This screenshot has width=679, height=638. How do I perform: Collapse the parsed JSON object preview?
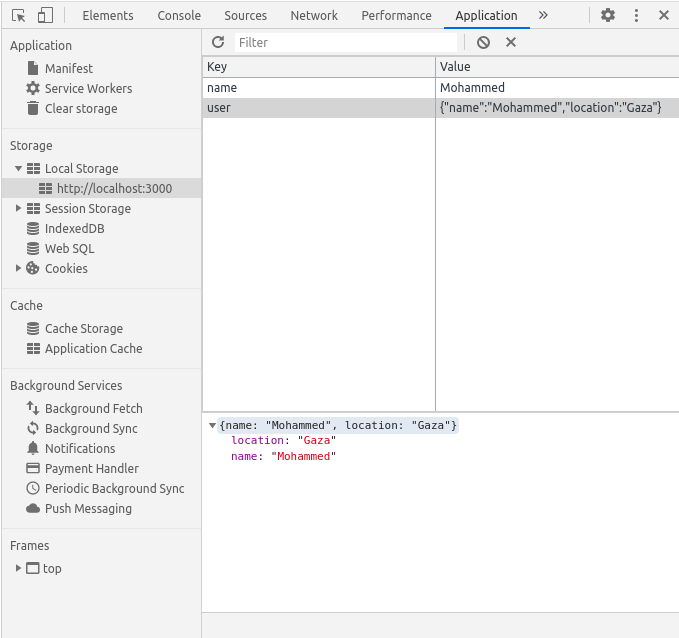click(x=212, y=425)
